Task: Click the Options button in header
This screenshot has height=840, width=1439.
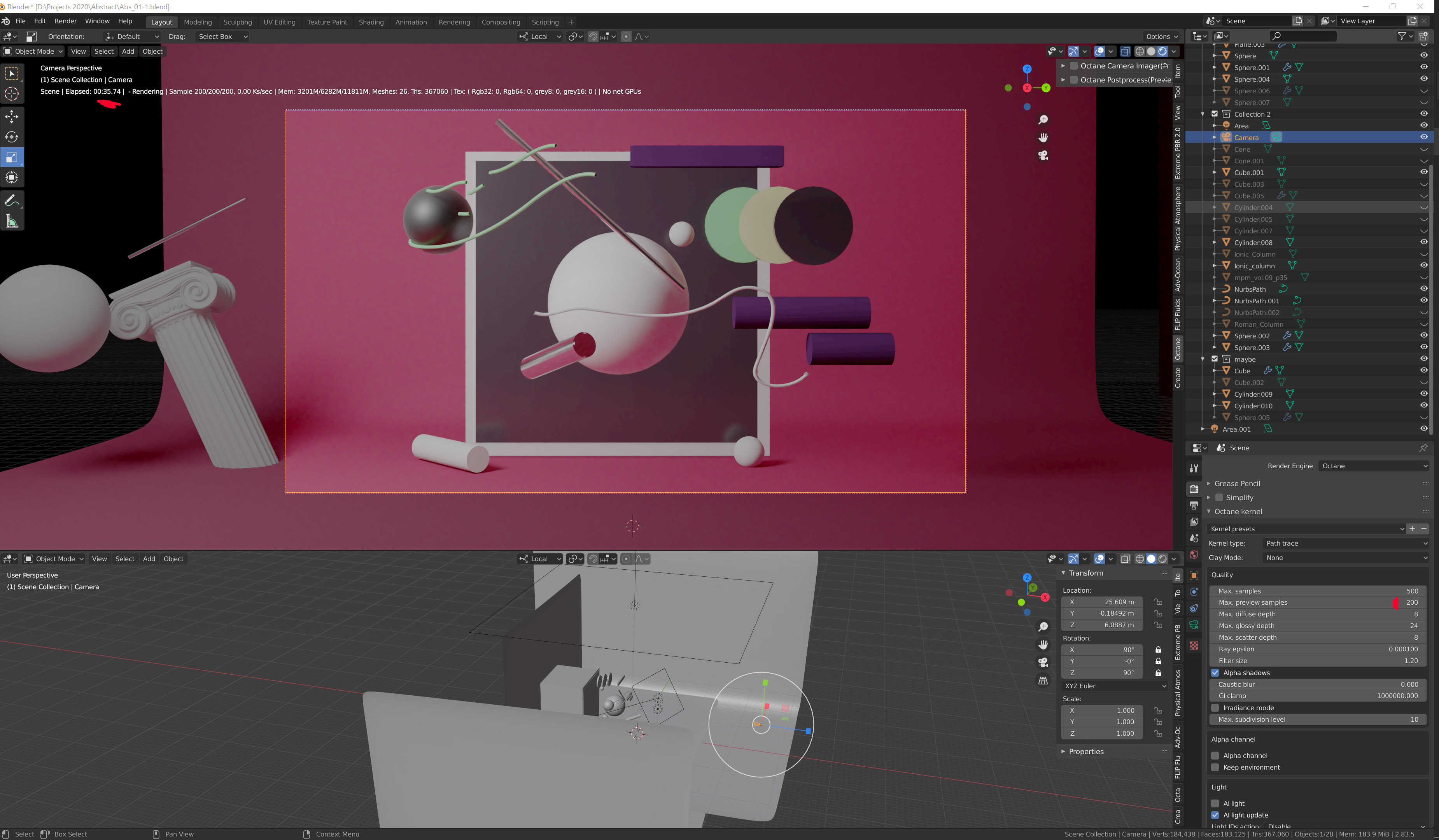Action: point(1161,37)
